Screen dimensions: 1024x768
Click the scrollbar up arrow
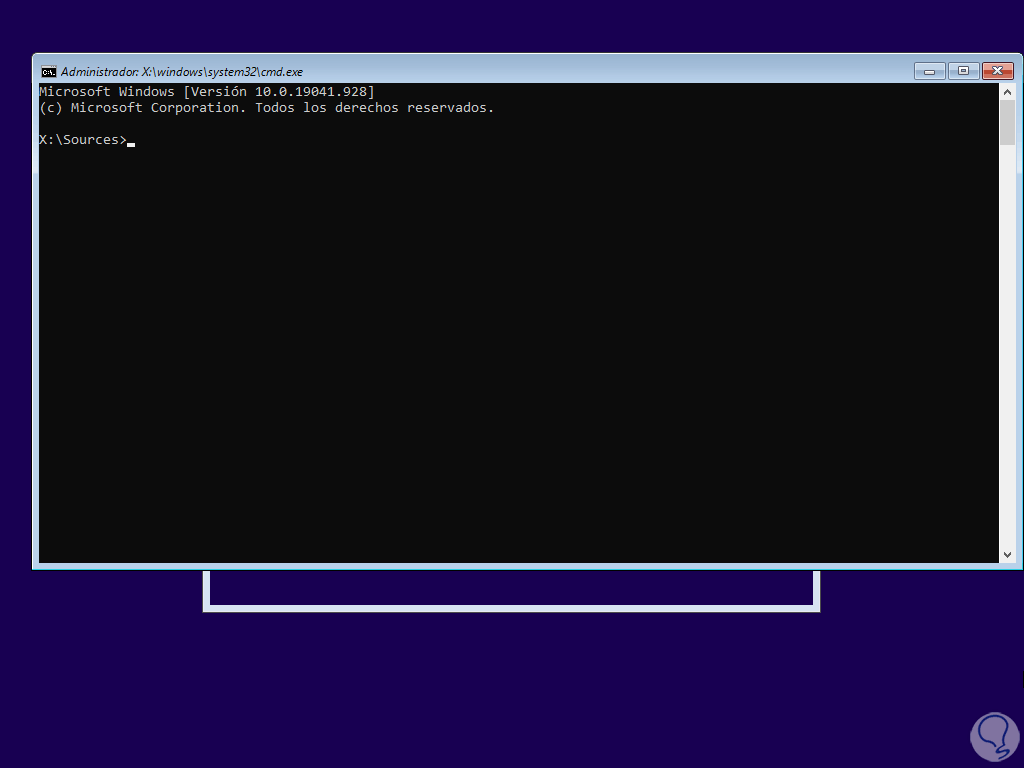pos(1007,92)
